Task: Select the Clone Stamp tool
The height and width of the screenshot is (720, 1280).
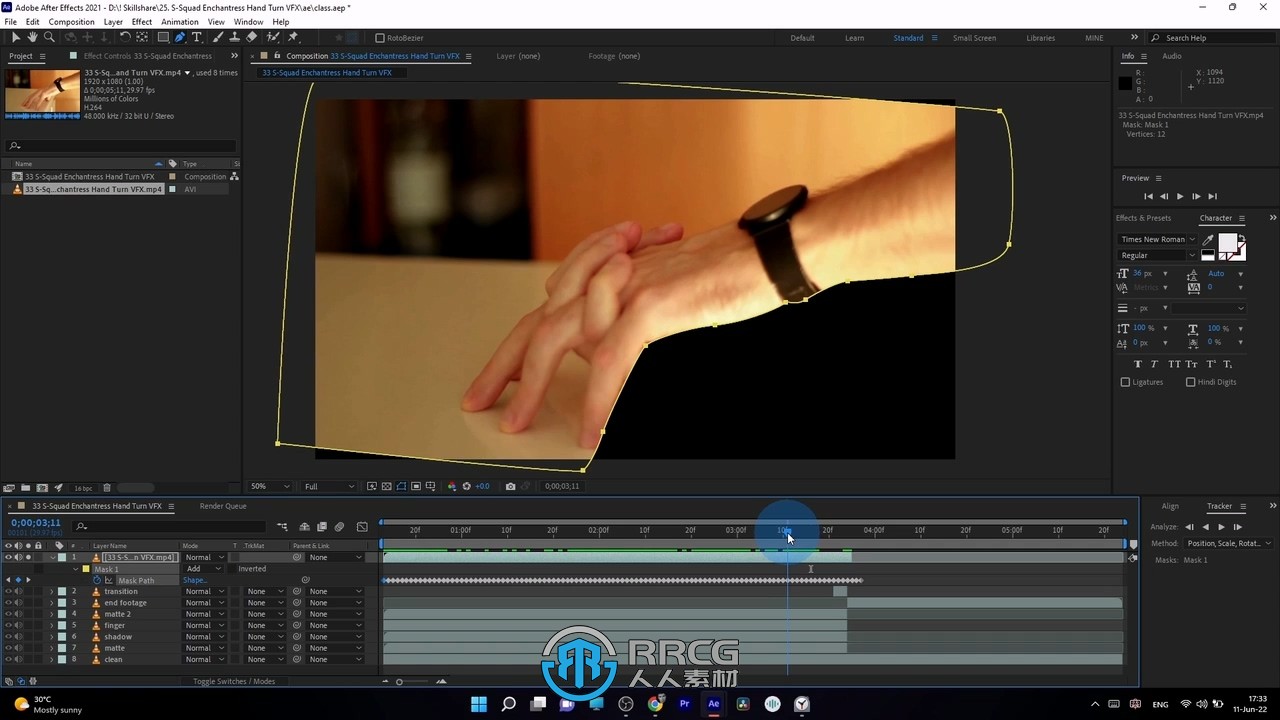Action: 235,37
